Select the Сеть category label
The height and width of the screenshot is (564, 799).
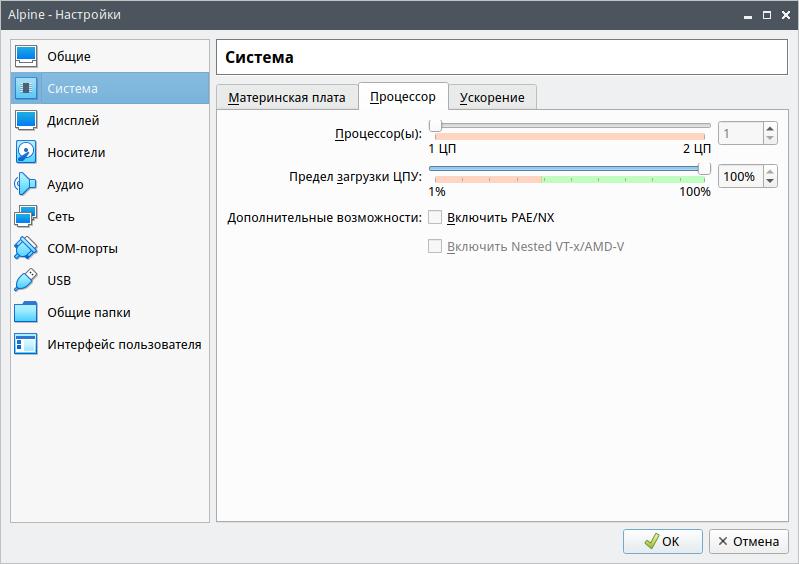(x=61, y=217)
